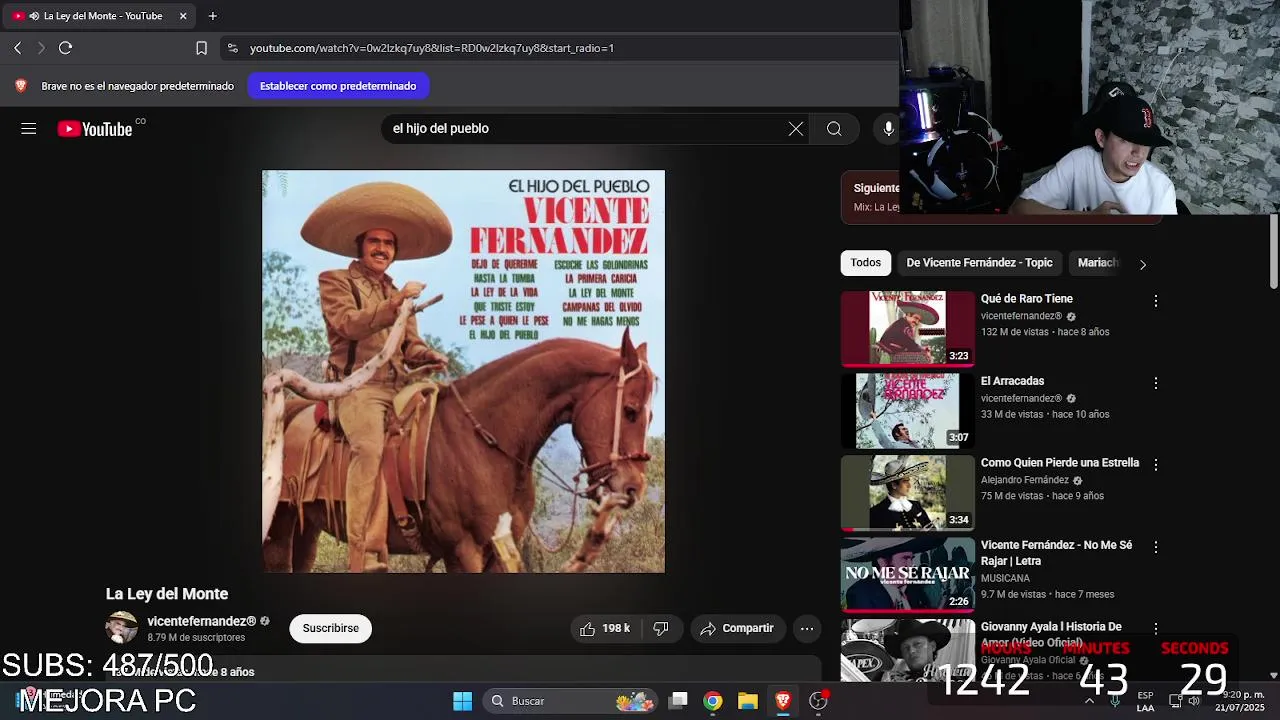
Task: Click the El Hijo del Pueblo album cover video
Action: pyautogui.click(x=463, y=371)
